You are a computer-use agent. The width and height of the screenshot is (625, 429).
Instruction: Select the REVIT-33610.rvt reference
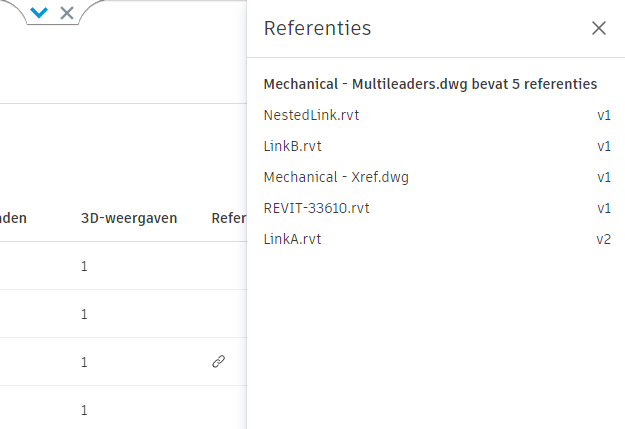coord(316,208)
